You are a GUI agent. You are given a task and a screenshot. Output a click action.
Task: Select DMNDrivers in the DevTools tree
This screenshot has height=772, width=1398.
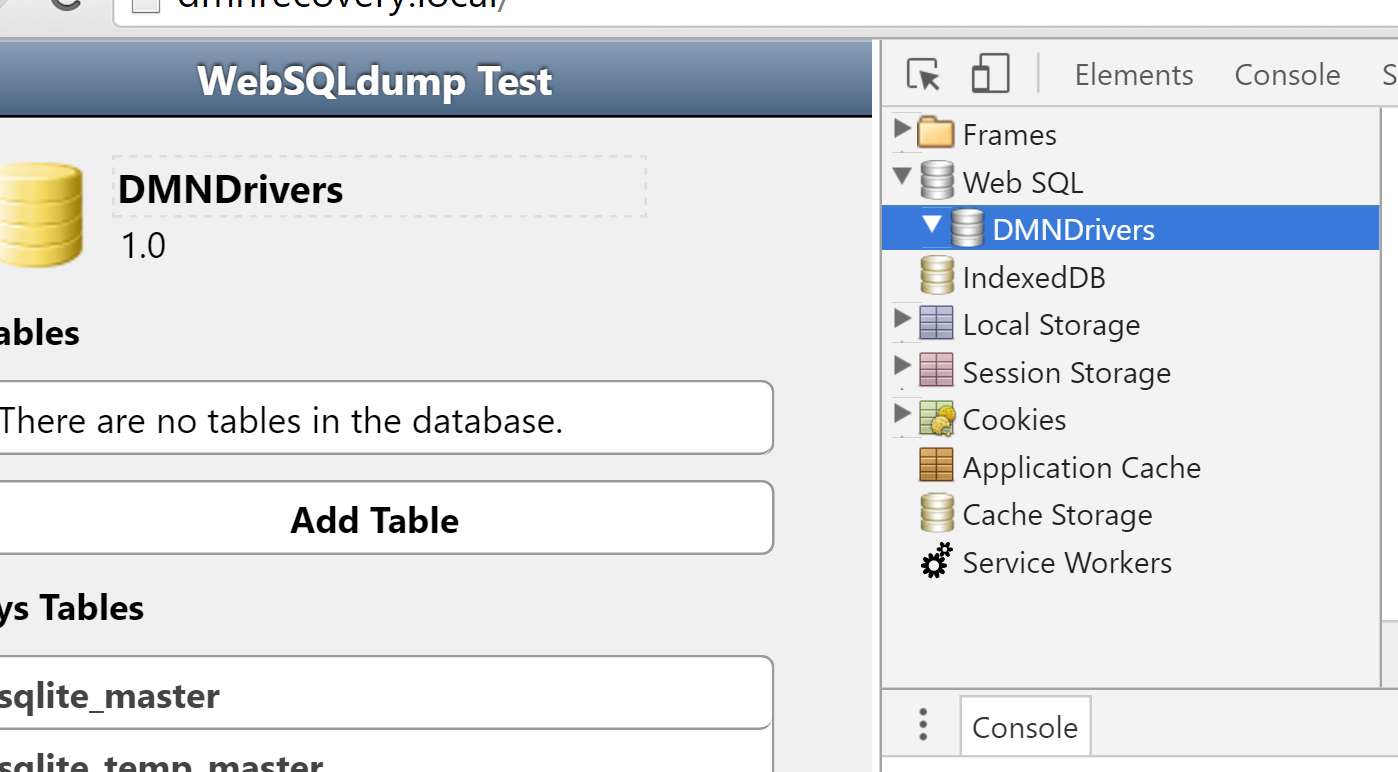pos(1130,229)
